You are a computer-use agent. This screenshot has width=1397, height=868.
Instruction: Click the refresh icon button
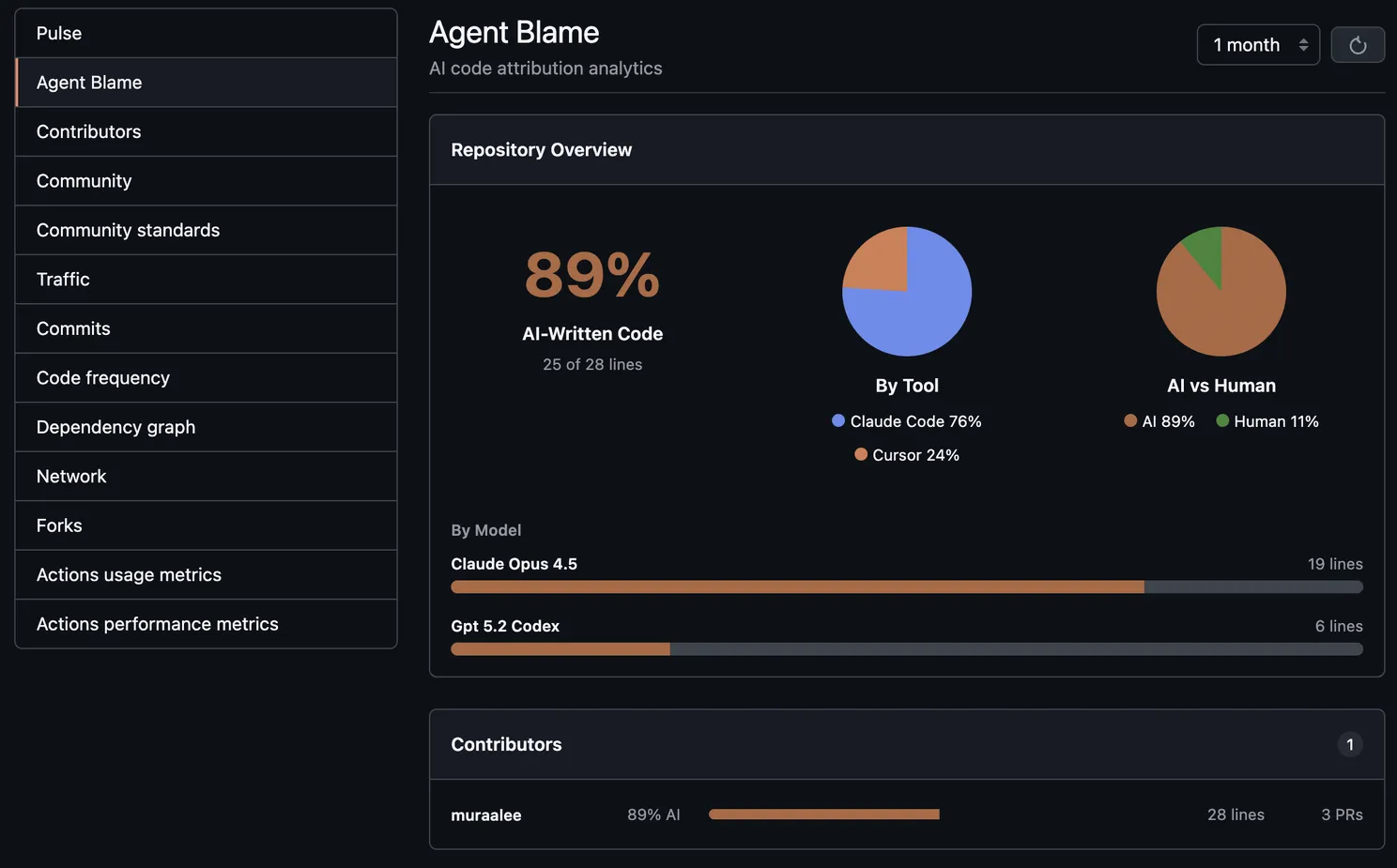click(1357, 45)
